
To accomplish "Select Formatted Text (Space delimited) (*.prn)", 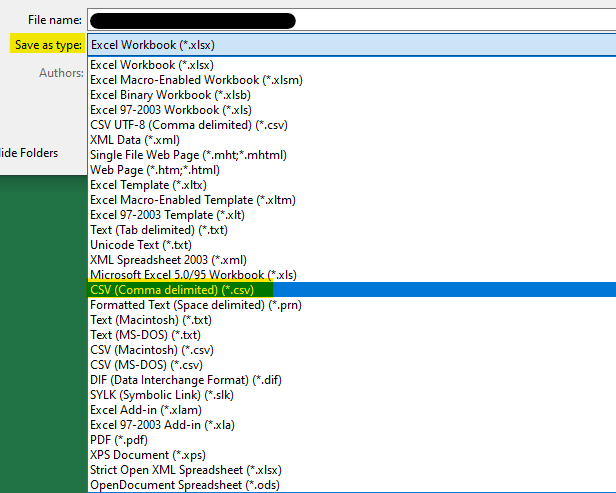I will pos(196,305).
